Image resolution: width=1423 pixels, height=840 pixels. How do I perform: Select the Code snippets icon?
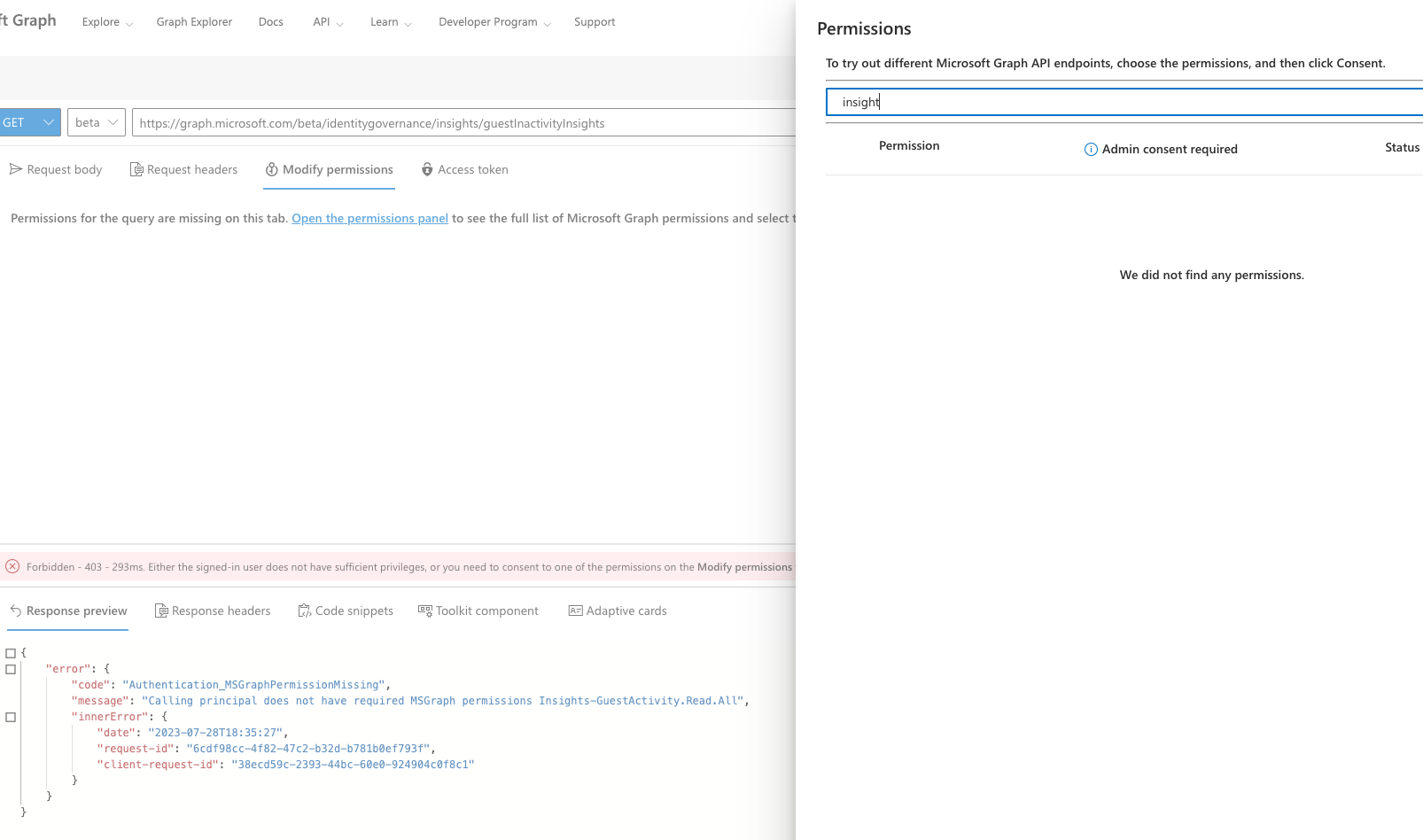click(x=305, y=611)
